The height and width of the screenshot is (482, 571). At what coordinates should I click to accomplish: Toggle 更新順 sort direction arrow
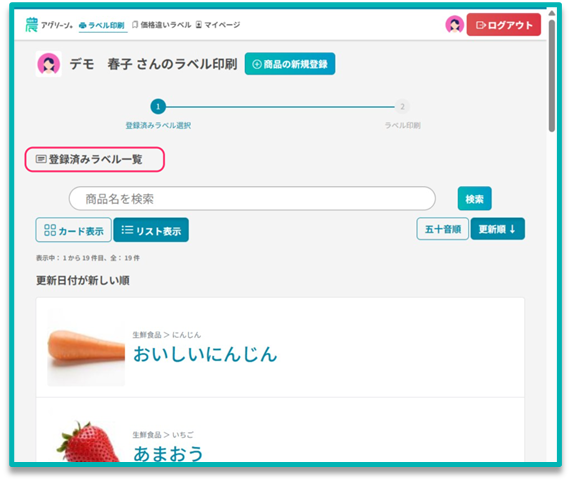coord(512,229)
